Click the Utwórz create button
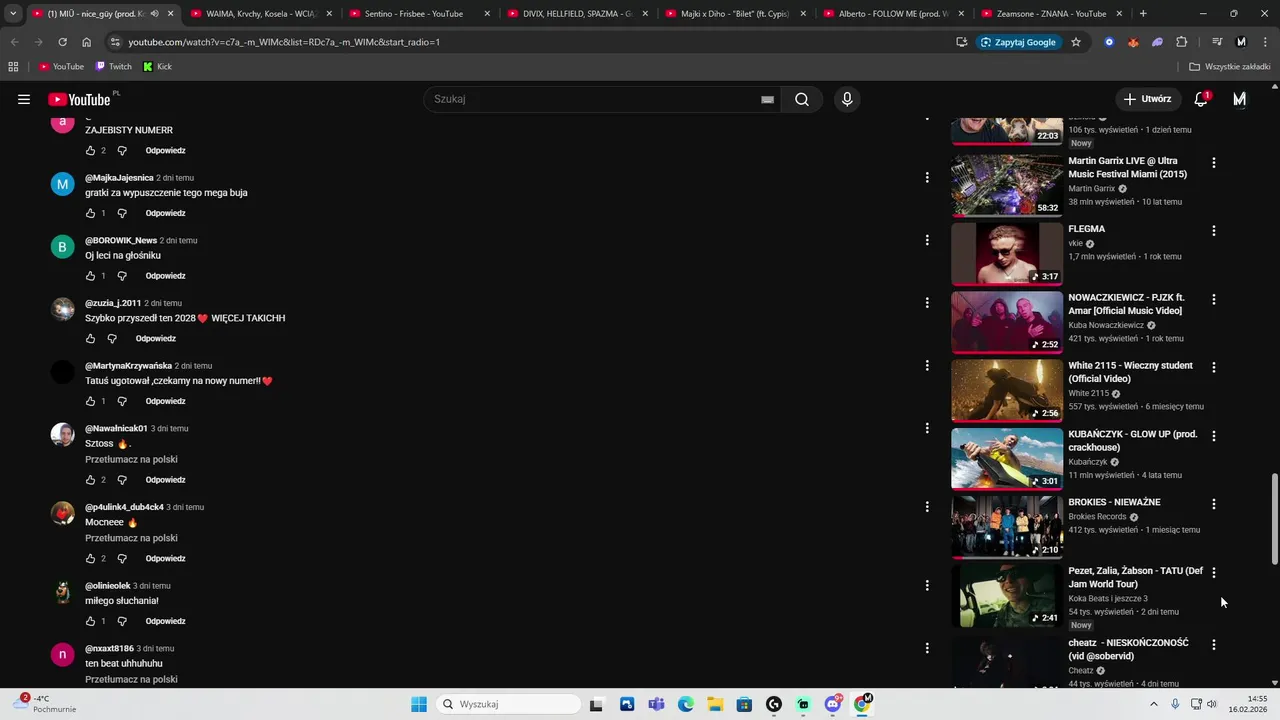This screenshot has height=720, width=1280. coord(1147,99)
